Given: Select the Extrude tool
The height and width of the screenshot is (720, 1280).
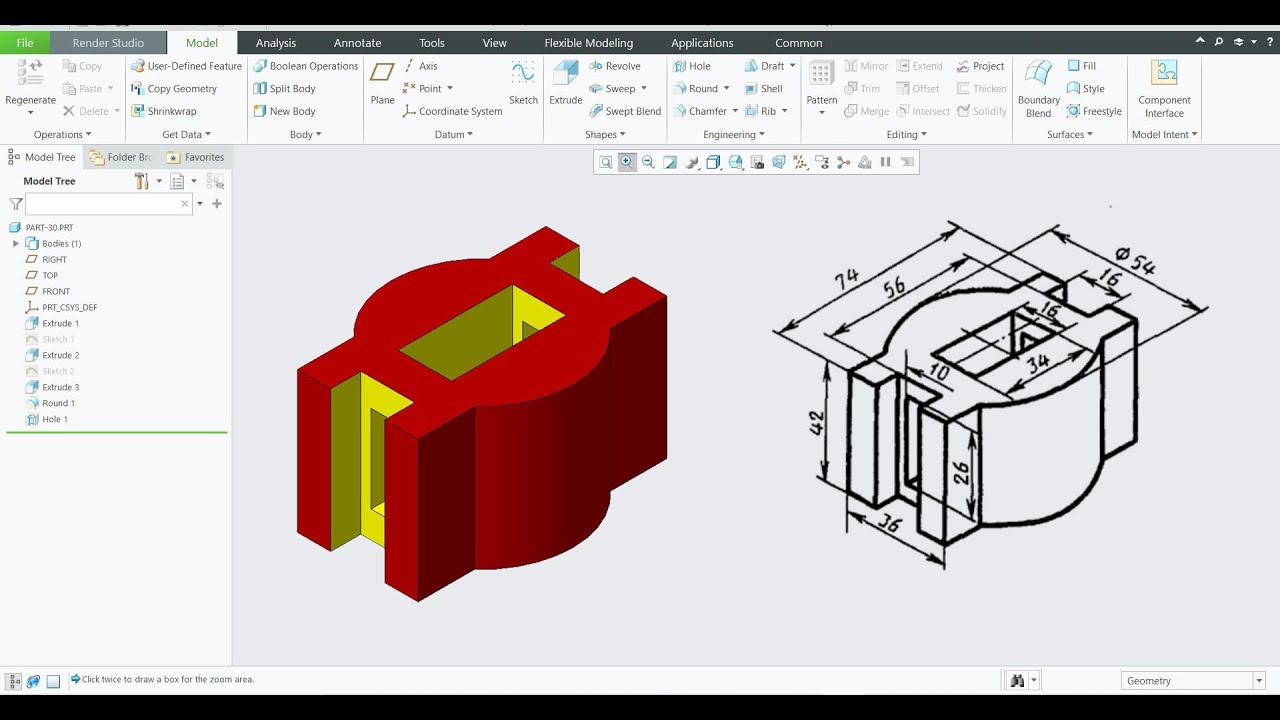Looking at the screenshot, I should pyautogui.click(x=566, y=82).
